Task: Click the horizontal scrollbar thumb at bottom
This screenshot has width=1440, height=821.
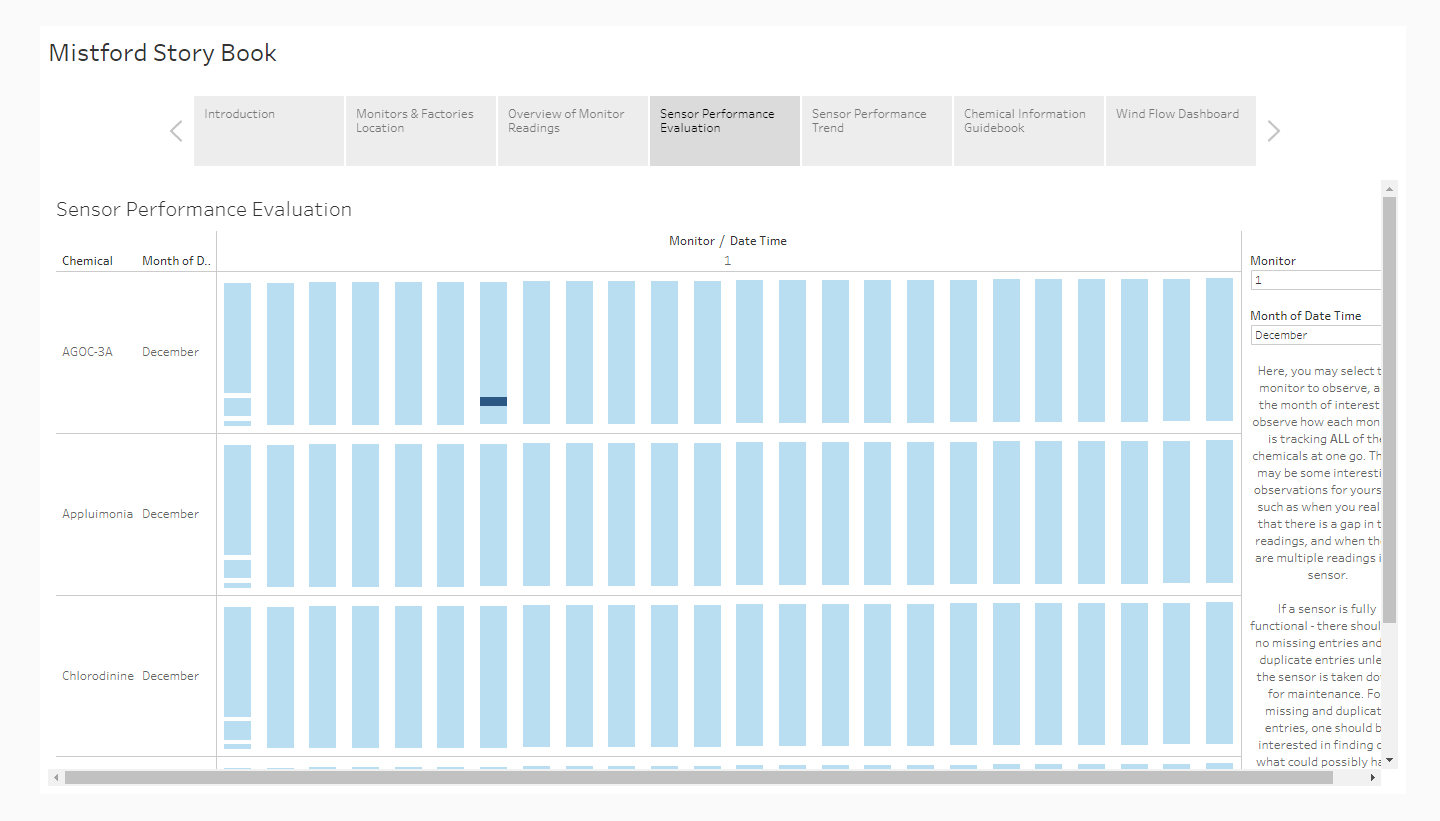Action: (x=699, y=777)
